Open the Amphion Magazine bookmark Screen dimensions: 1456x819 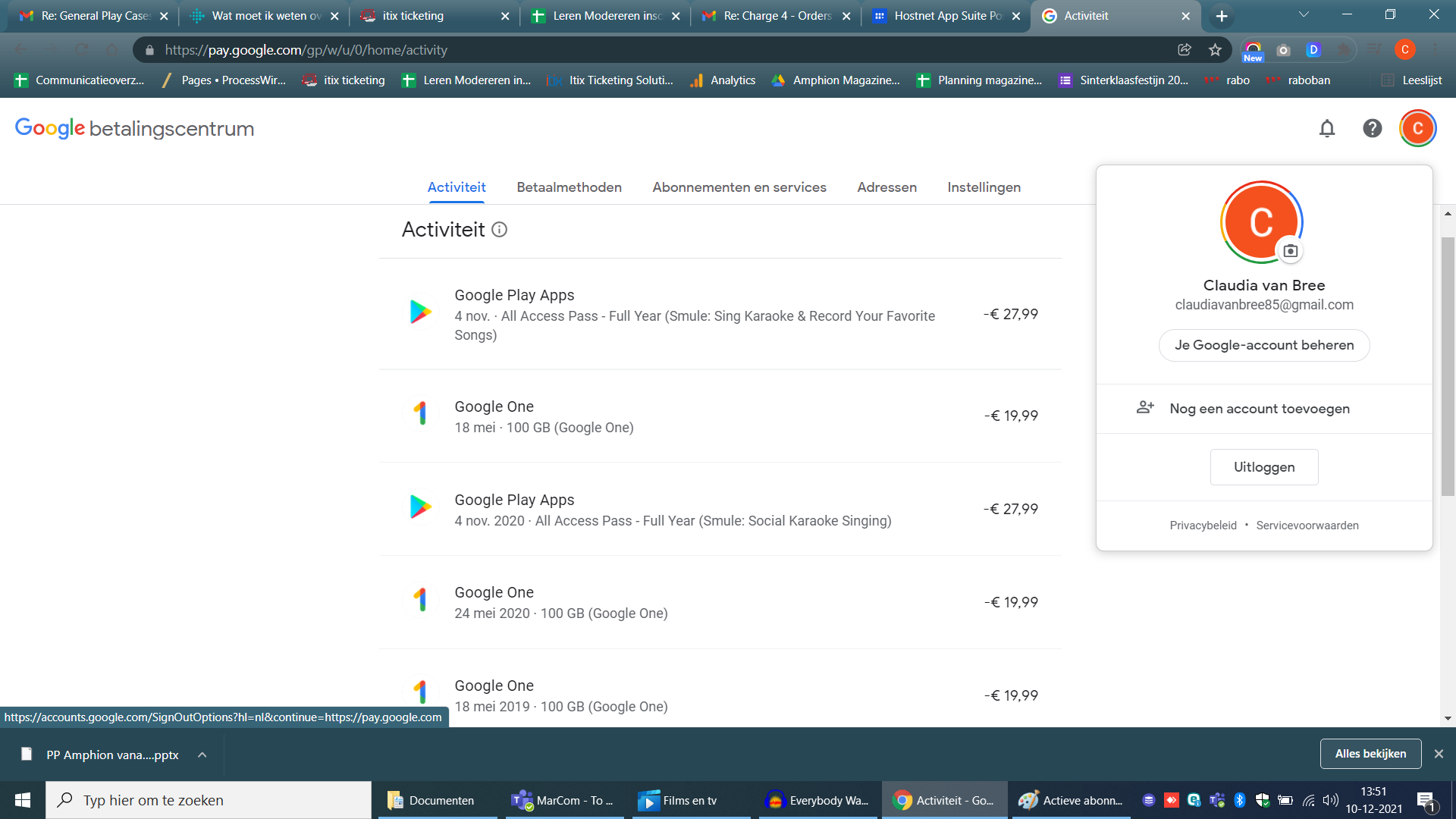pos(836,80)
